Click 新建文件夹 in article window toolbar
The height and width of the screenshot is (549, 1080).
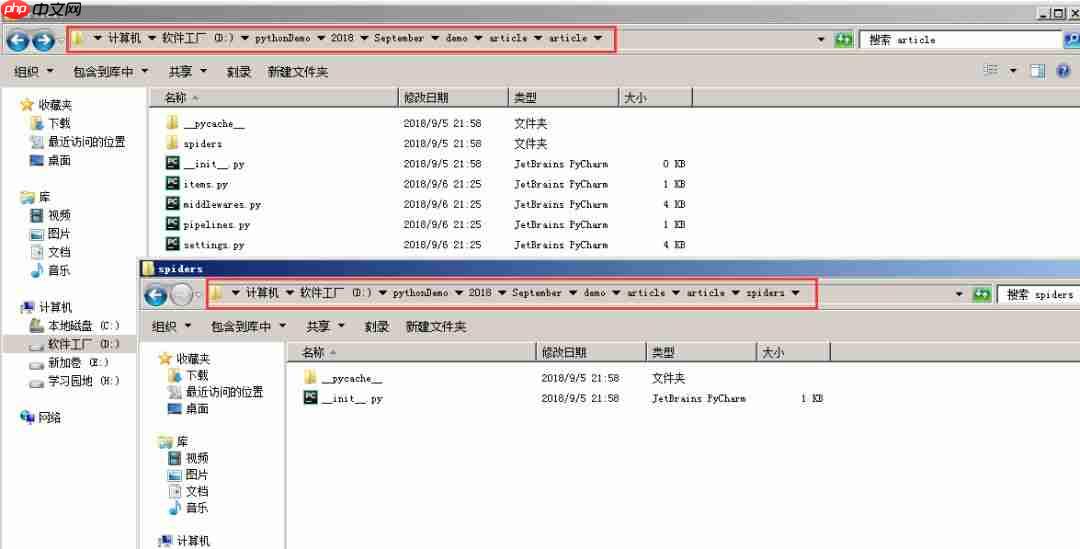[298, 72]
